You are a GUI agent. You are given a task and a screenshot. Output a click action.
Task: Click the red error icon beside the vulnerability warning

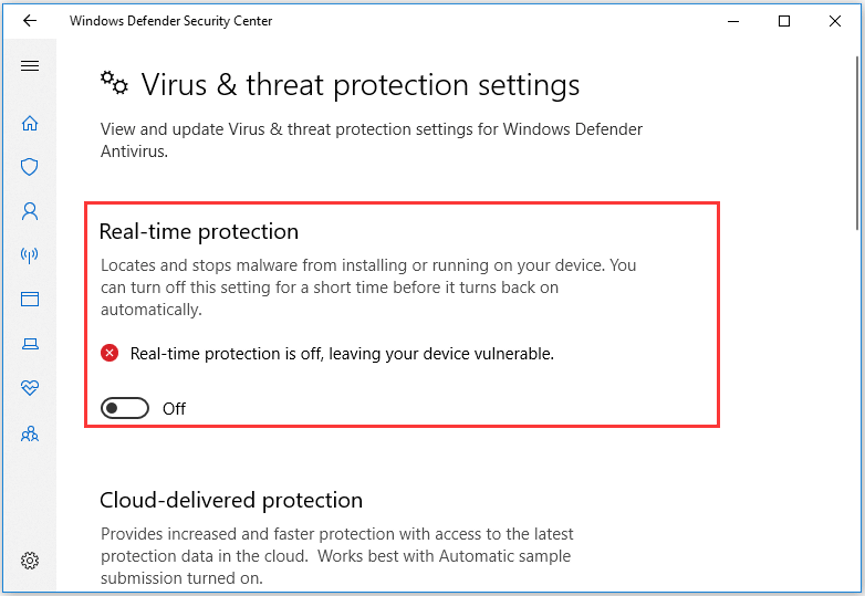[x=110, y=353]
